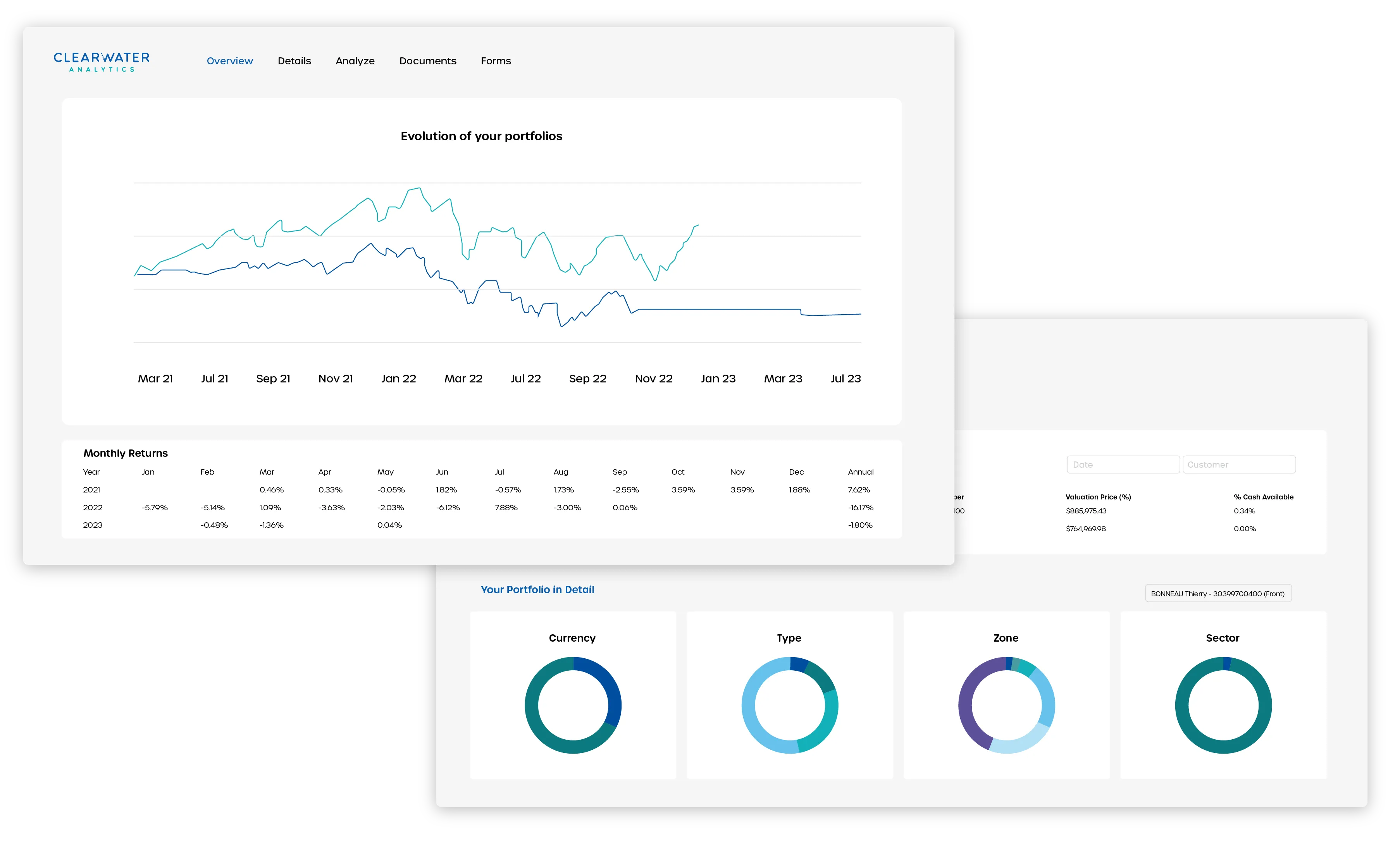Open the Analyze section
Image resolution: width=1400 pixels, height=847 pixels.
pos(355,61)
